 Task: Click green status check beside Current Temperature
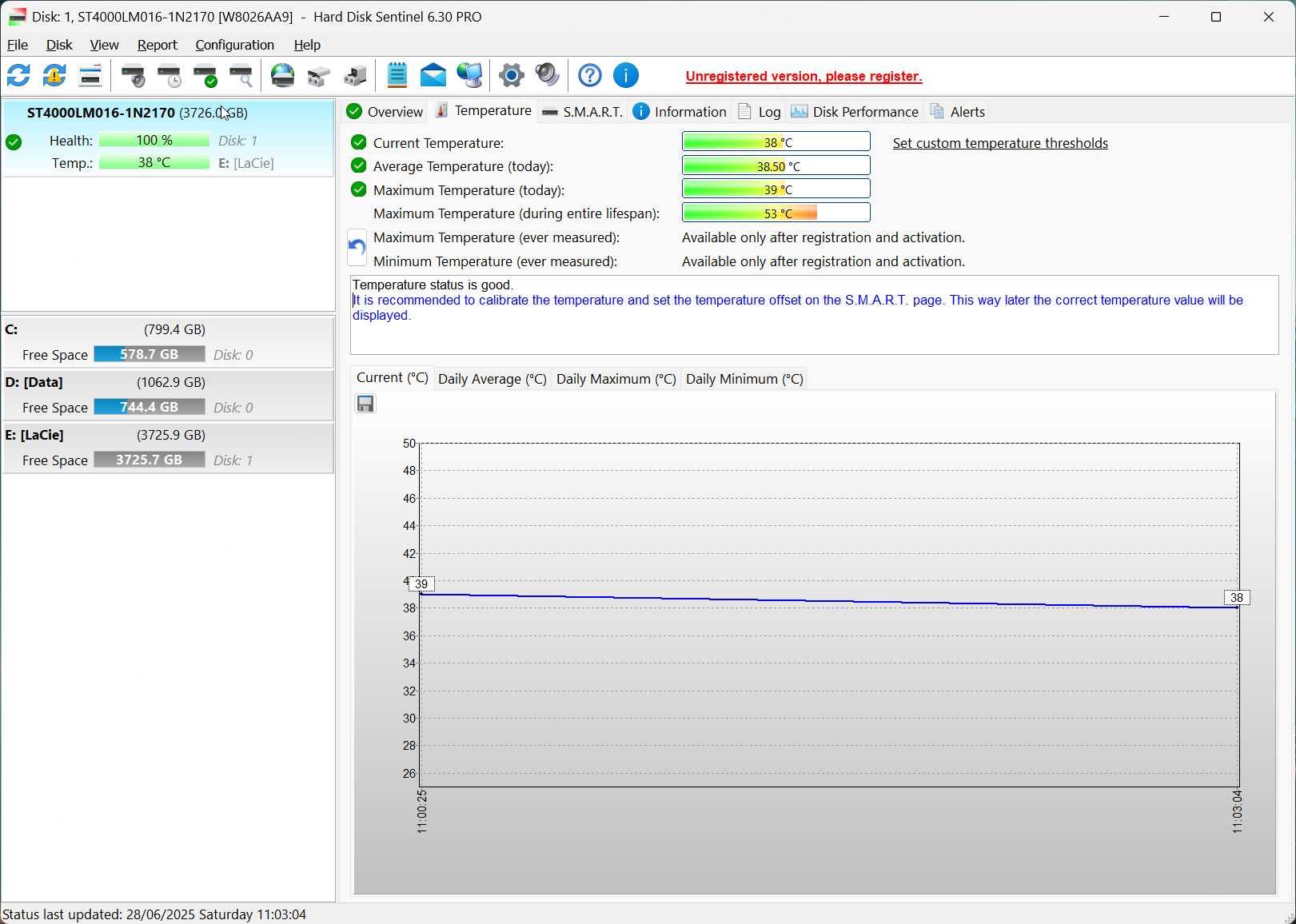coord(358,142)
